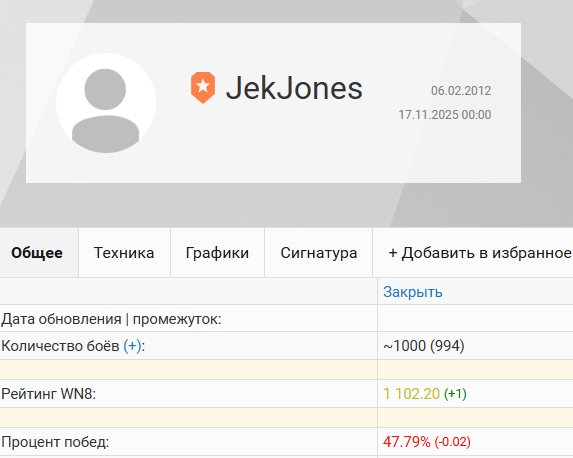Click the red (-0.02) win rate change
Screen dimensions: 573x458
click(x=452, y=442)
